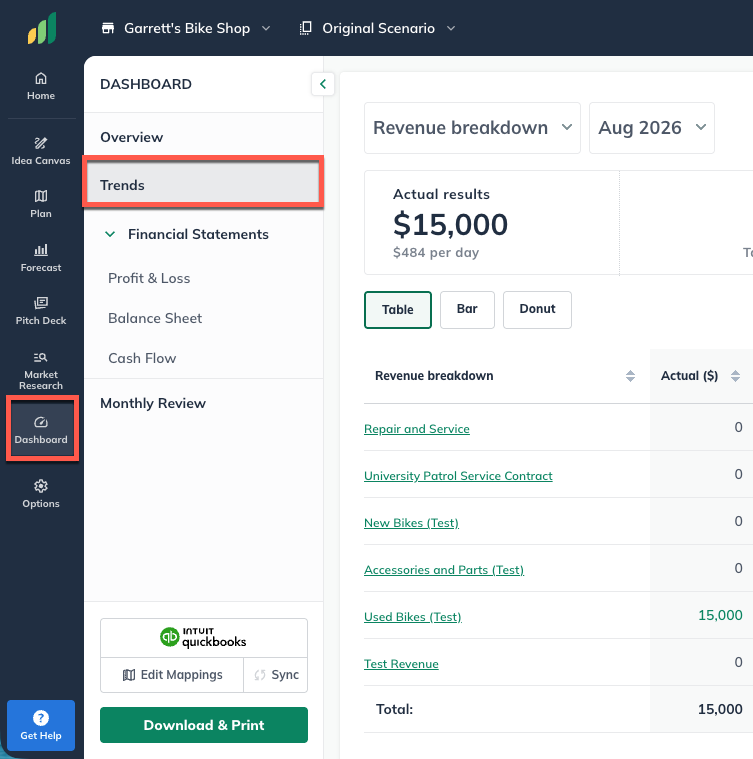Open Monthly Review
This screenshot has width=753, height=759.
point(153,403)
